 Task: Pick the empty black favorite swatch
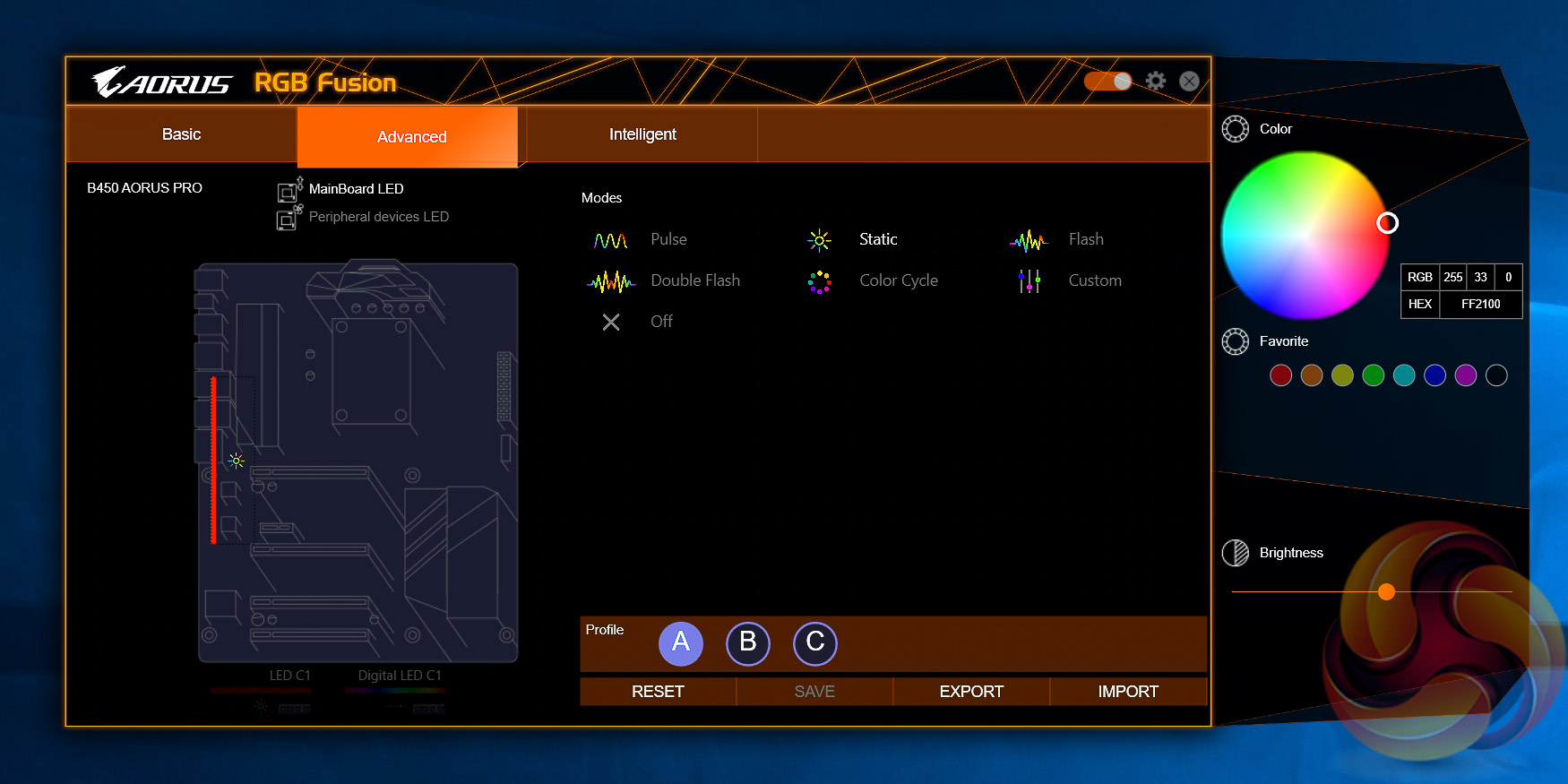pyautogui.click(x=1496, y=375)
